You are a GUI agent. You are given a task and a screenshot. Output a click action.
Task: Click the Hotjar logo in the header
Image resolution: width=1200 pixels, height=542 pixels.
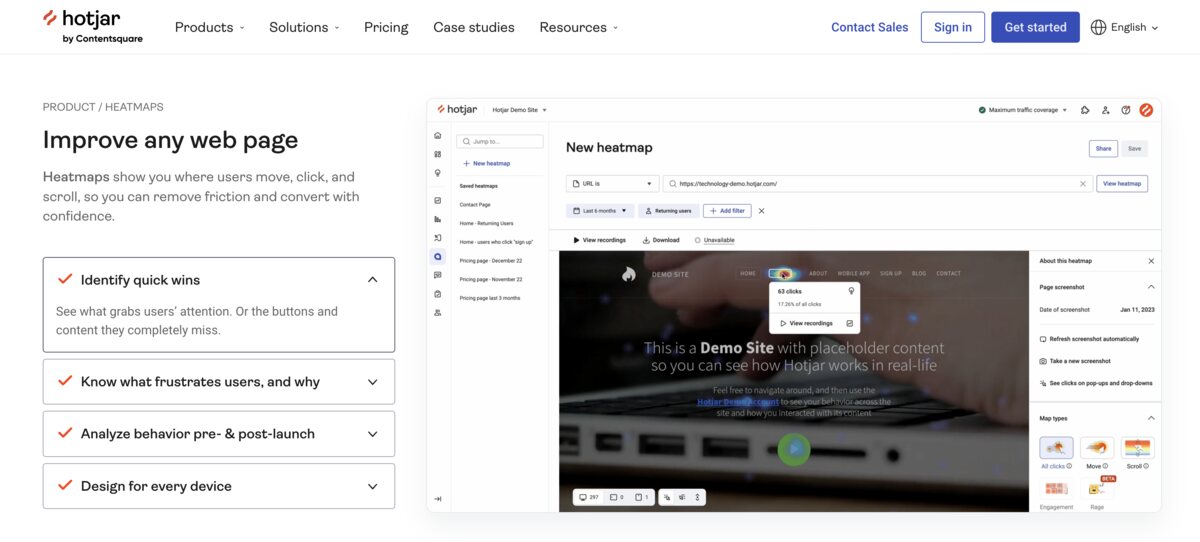point(93,26)
